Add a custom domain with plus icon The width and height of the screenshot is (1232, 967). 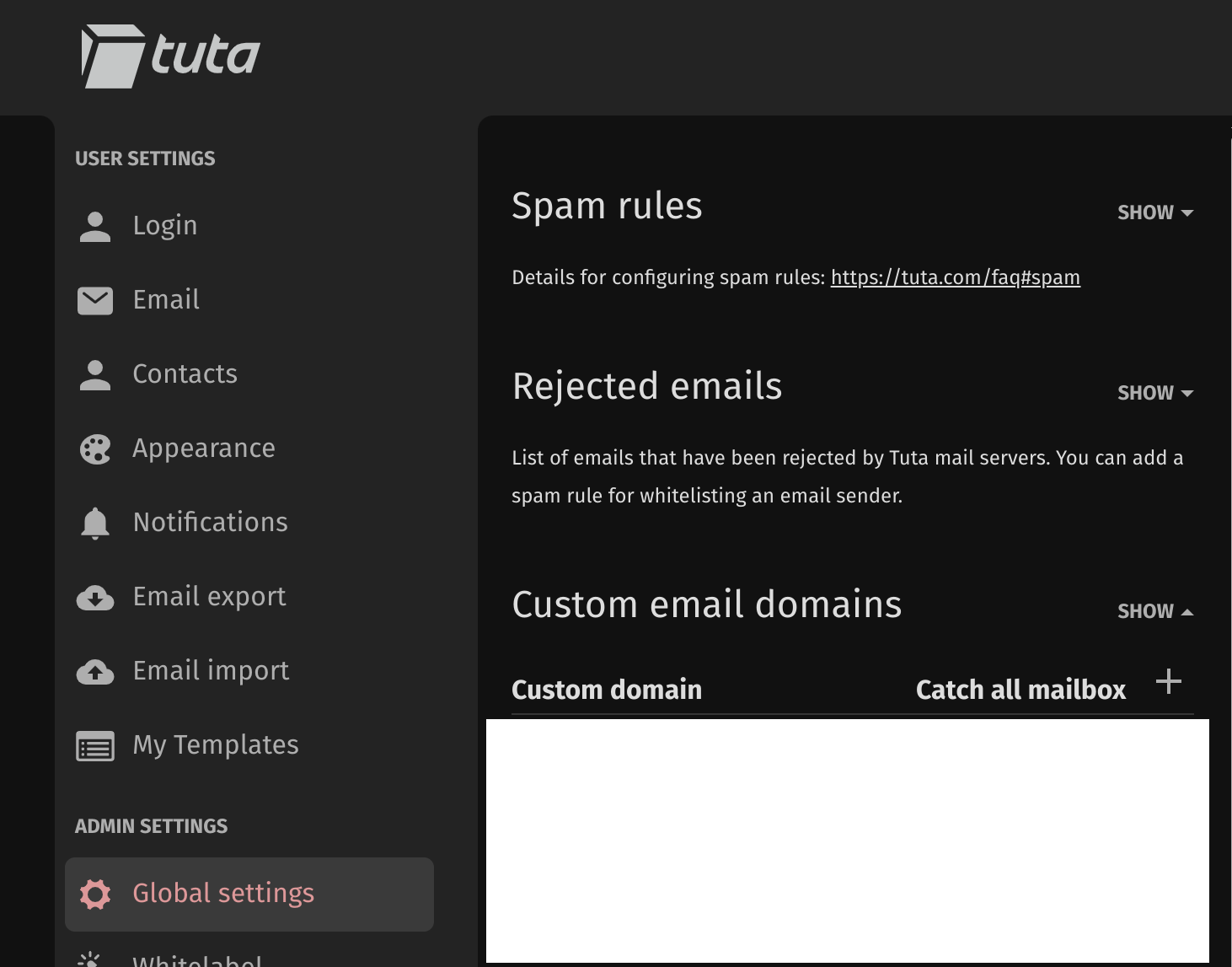pos(1168,681)
